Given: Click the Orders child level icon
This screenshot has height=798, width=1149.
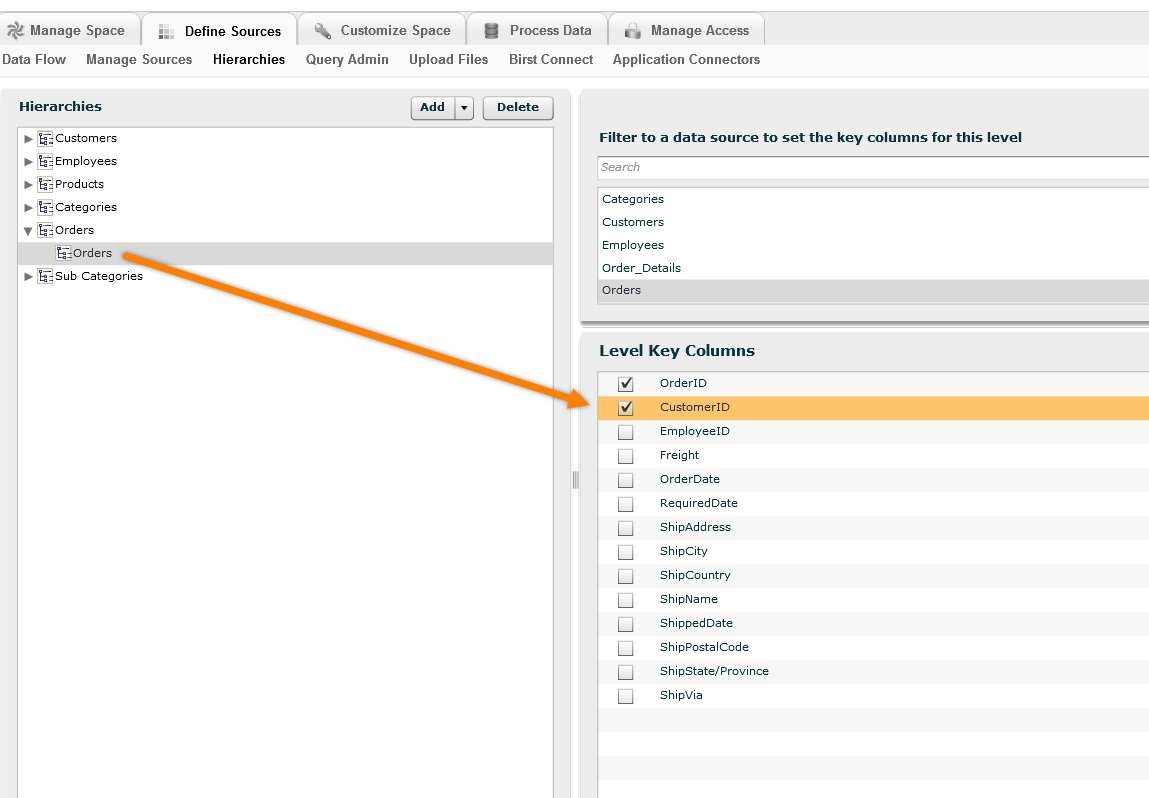Looking at the screenshot, I should 64,254.
